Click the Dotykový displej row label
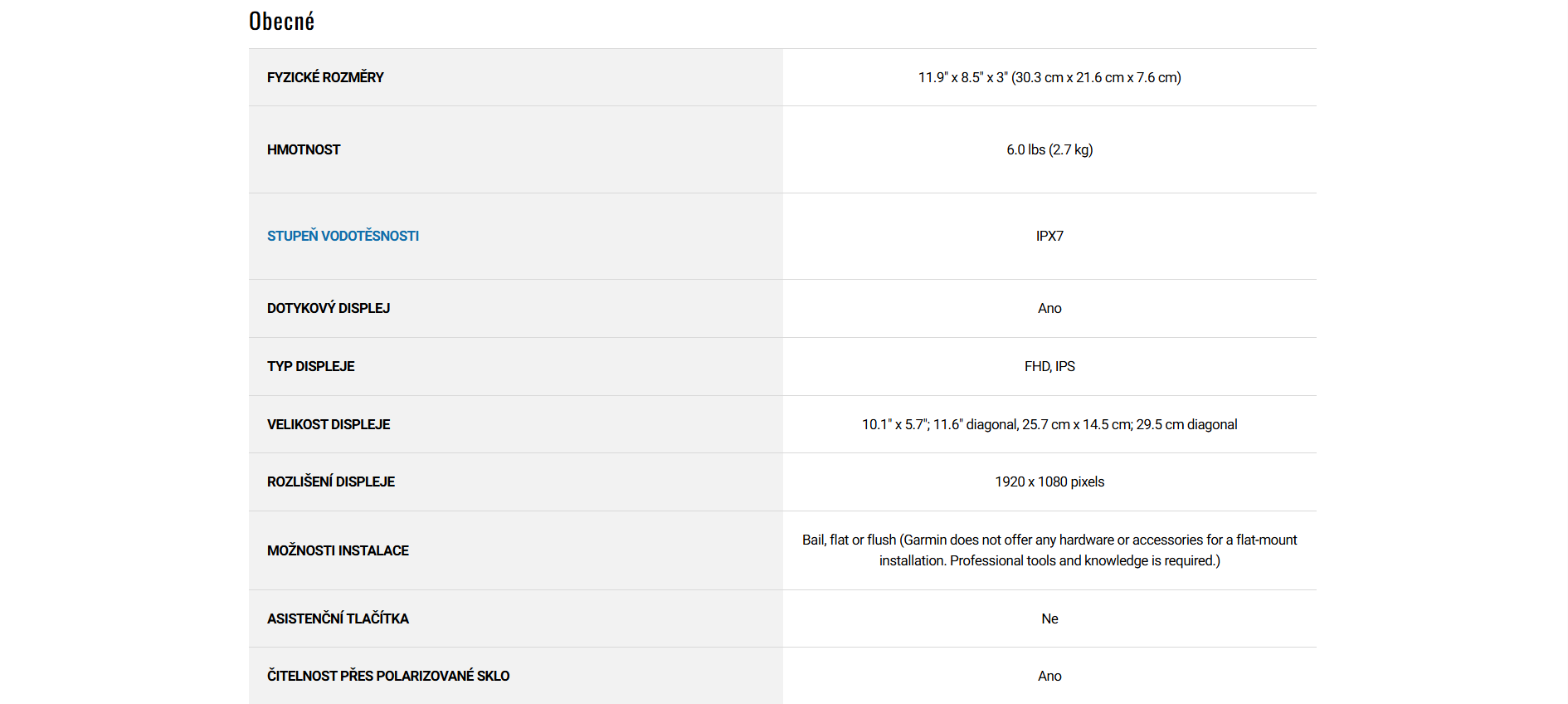Viewport: 1568px width, 704px height. pos(329,308)
